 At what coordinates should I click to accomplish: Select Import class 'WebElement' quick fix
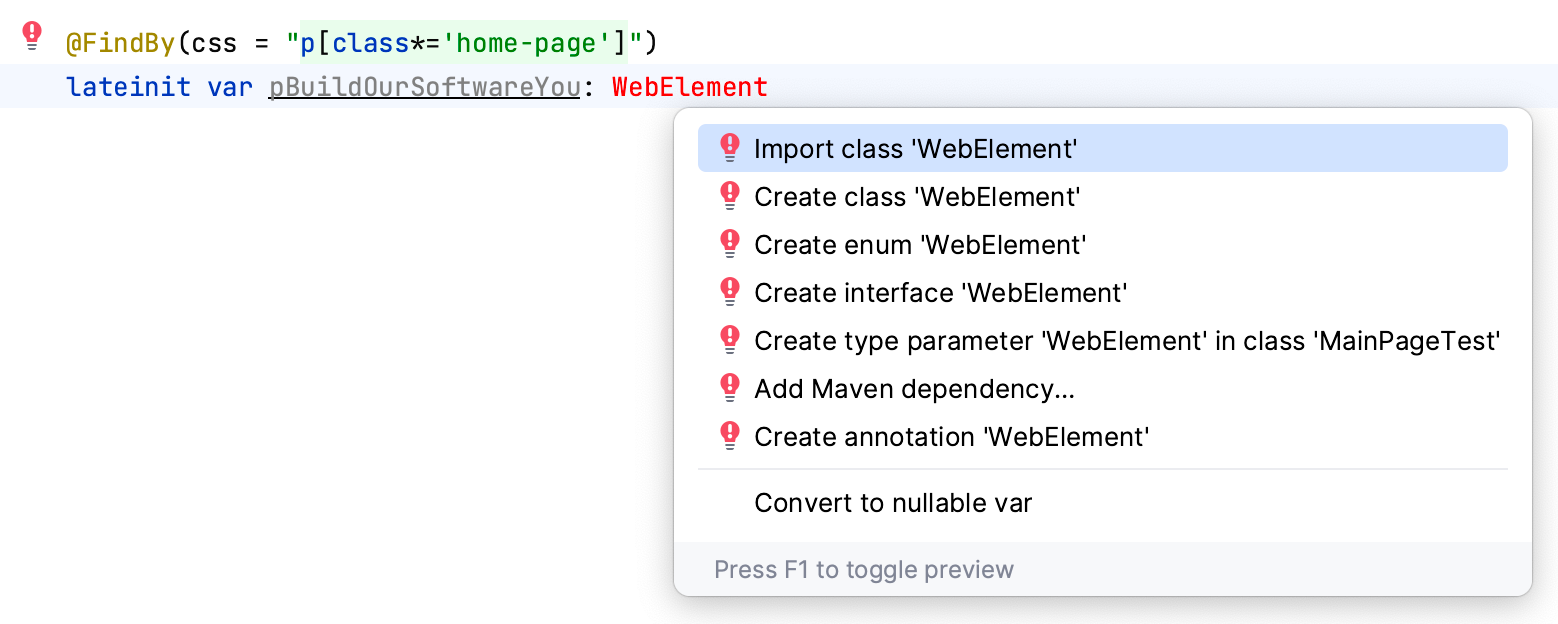915,149
